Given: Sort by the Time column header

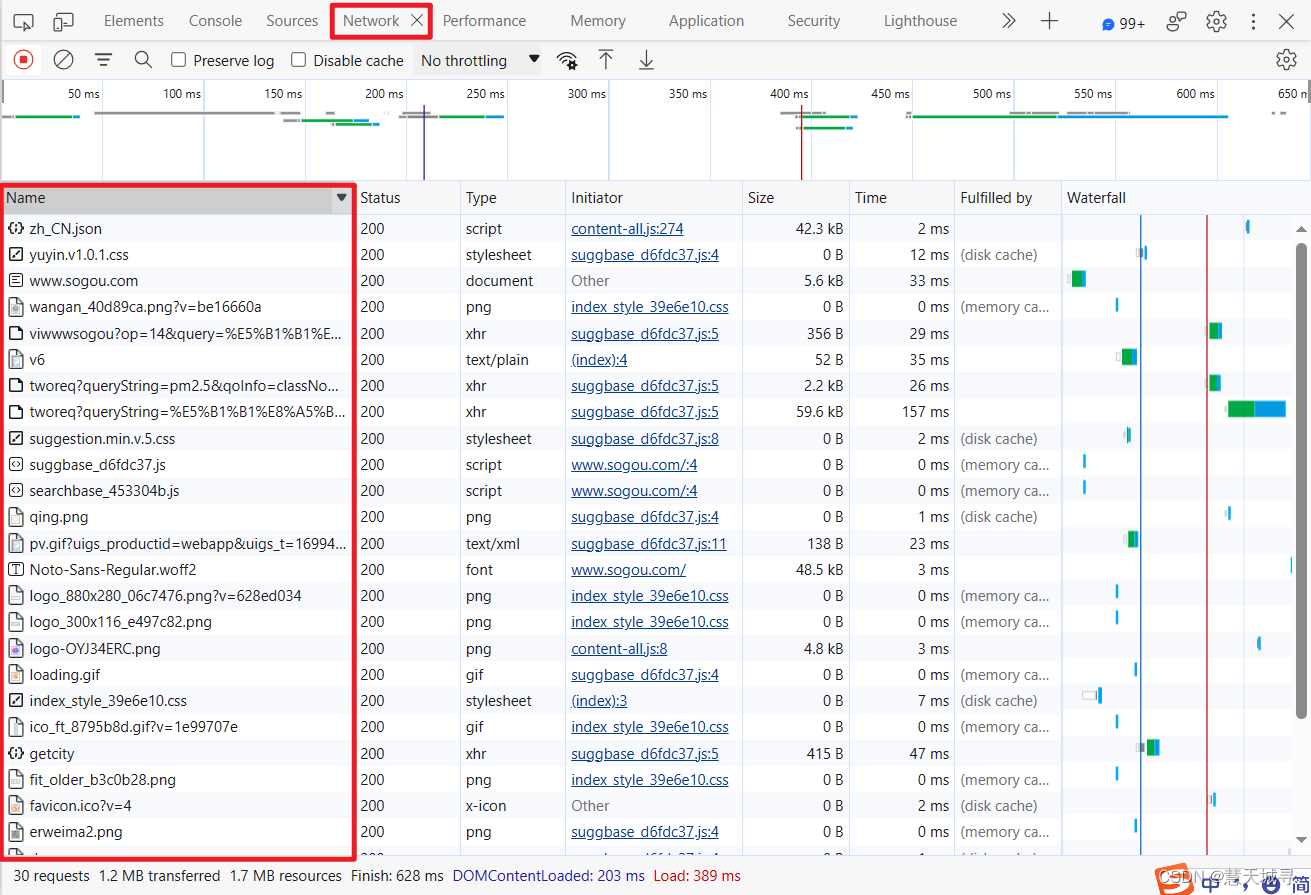Looking at the screenshot, I should [x=902, y=198].
